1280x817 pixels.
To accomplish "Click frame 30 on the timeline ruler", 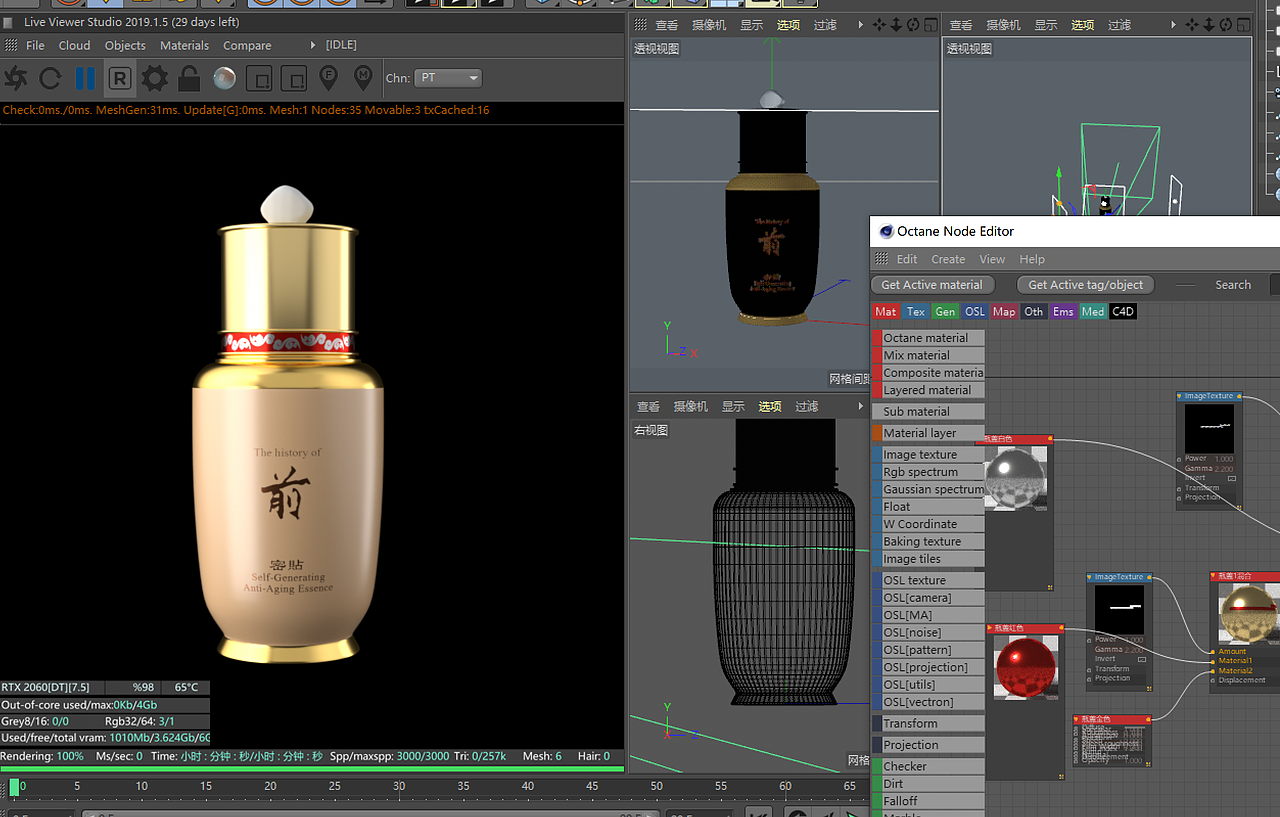I will [x=399, y=786].
